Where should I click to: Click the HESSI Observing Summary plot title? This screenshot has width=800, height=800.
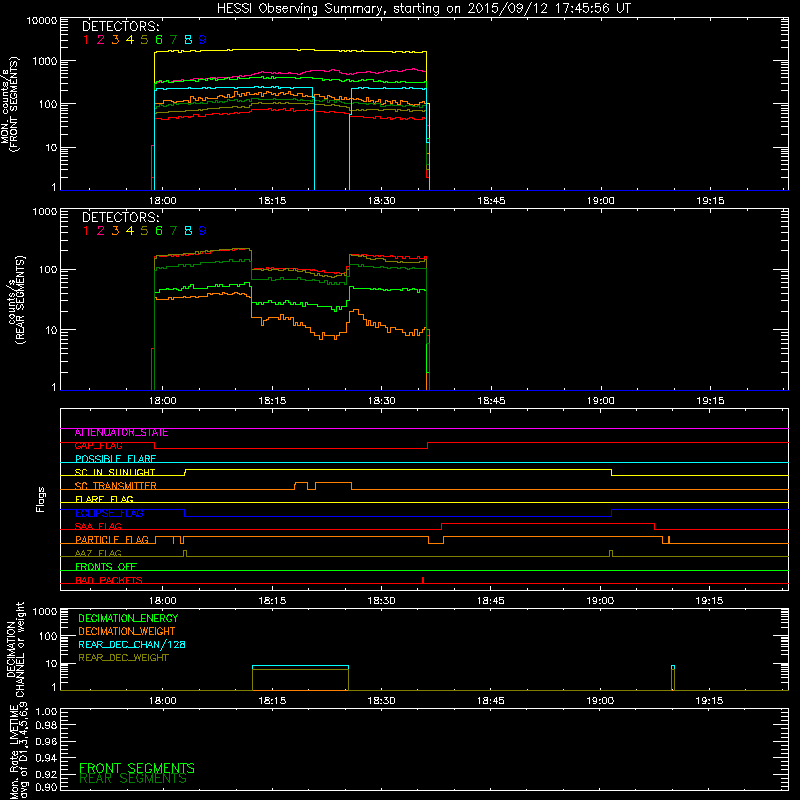tap(424, 9)
